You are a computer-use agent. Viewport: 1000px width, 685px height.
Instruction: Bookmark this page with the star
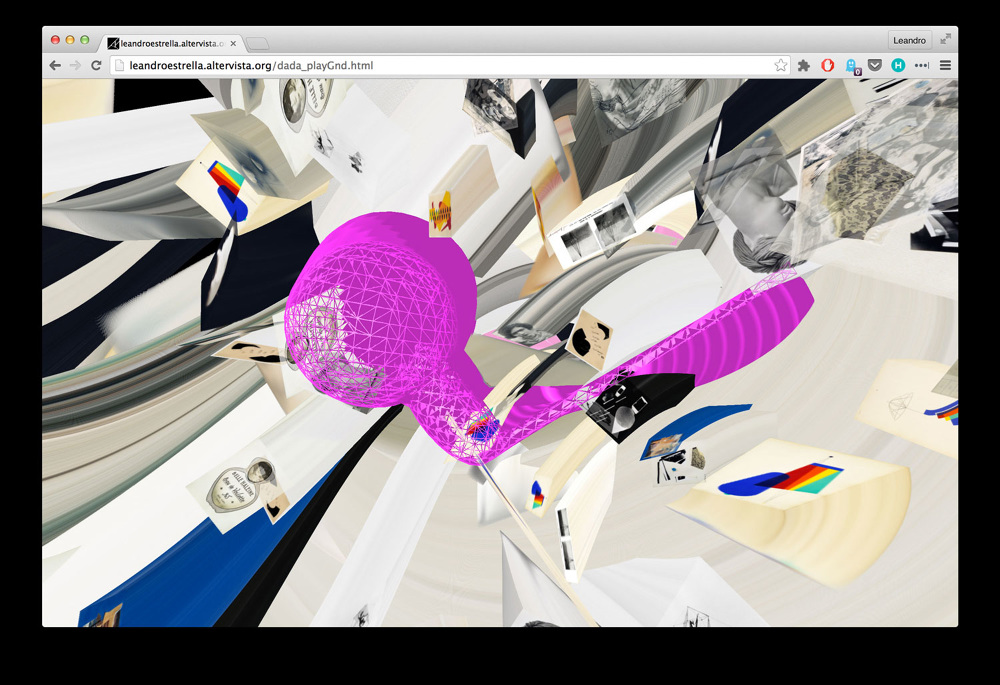pos(780,65)
